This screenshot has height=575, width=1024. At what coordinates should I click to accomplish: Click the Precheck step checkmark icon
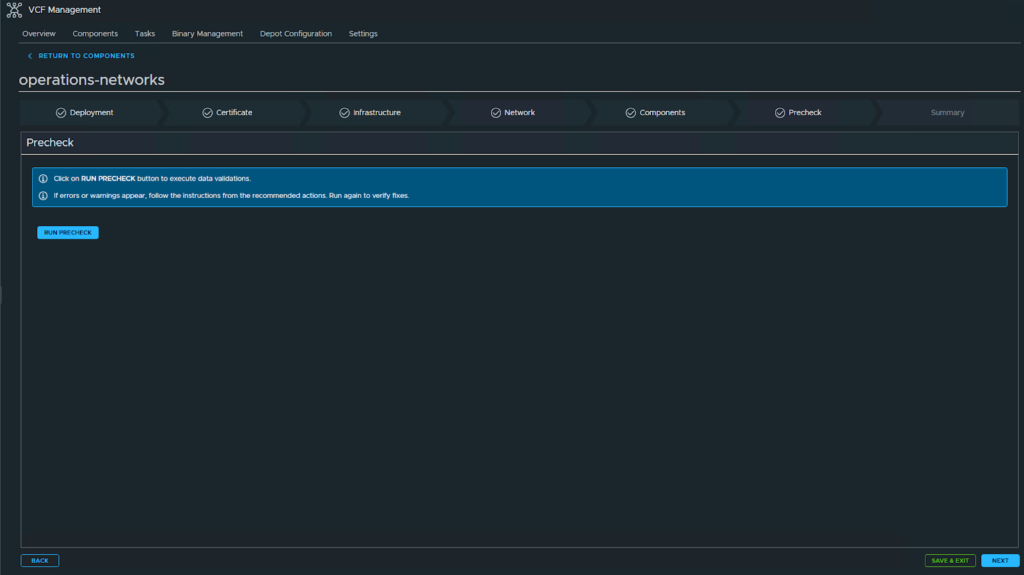click(780, 113)
